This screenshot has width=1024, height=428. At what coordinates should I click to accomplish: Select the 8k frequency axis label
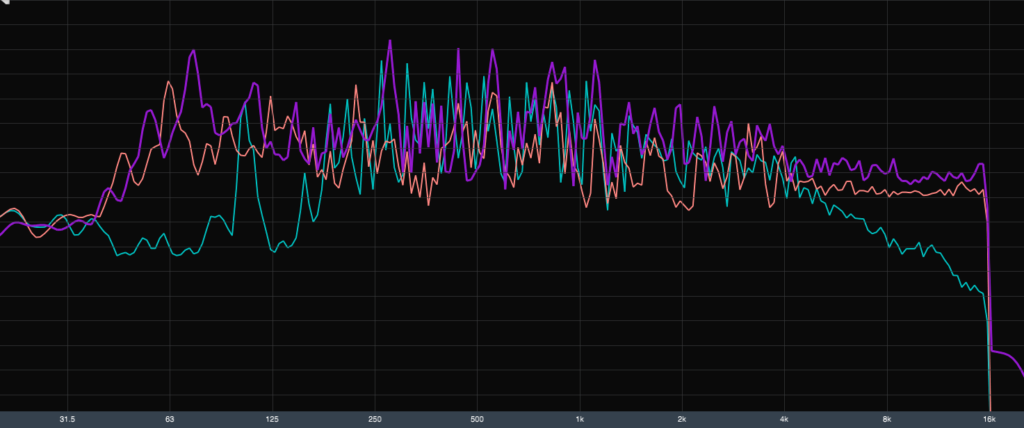click(x=887, y=418)
